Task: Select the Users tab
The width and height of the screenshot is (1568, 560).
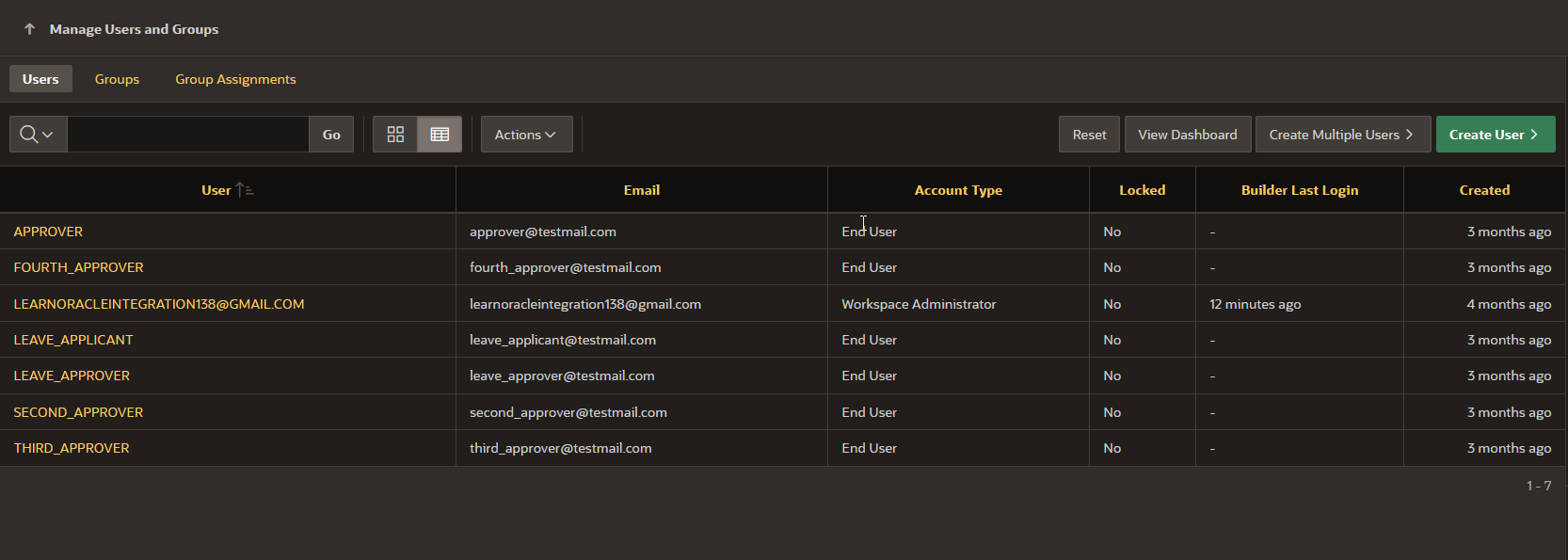Action: click(x=40, y=79)
